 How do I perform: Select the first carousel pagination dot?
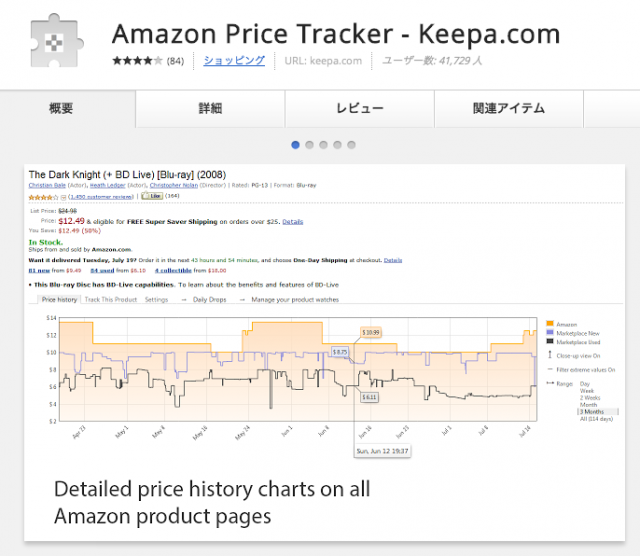tap(296, 145)
